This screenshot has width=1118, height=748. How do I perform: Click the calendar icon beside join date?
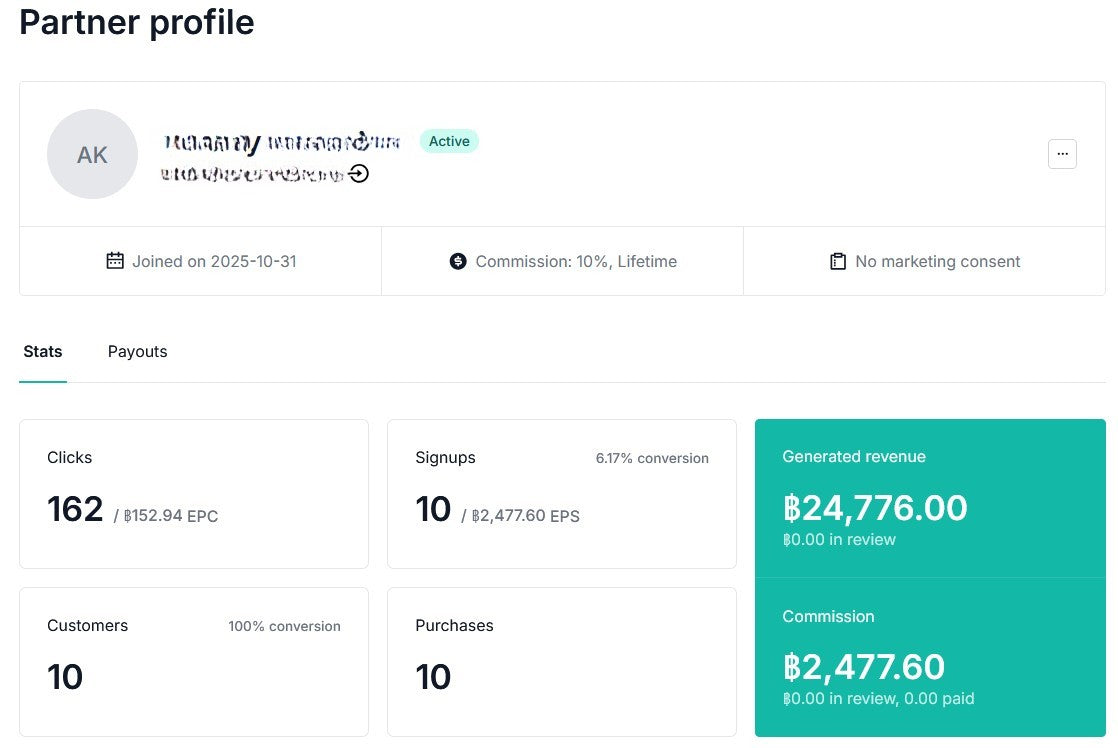point(115,261)
